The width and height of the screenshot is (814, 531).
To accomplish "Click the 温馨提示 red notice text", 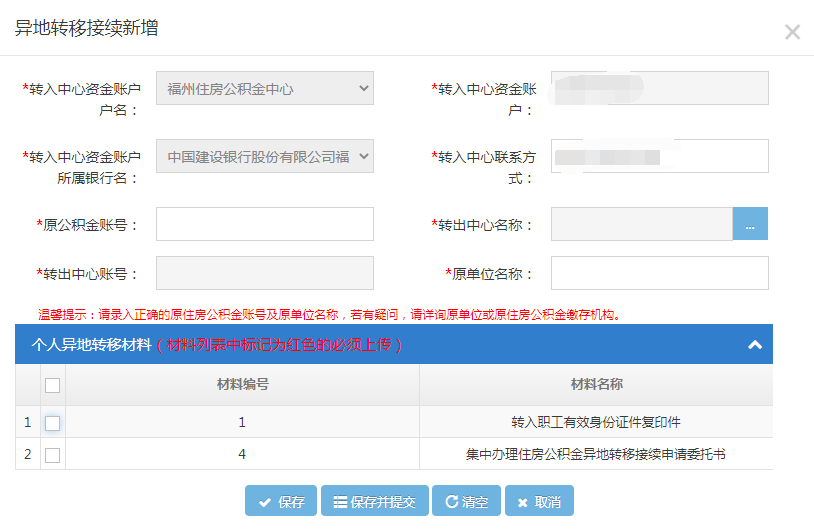I will 329,315.
